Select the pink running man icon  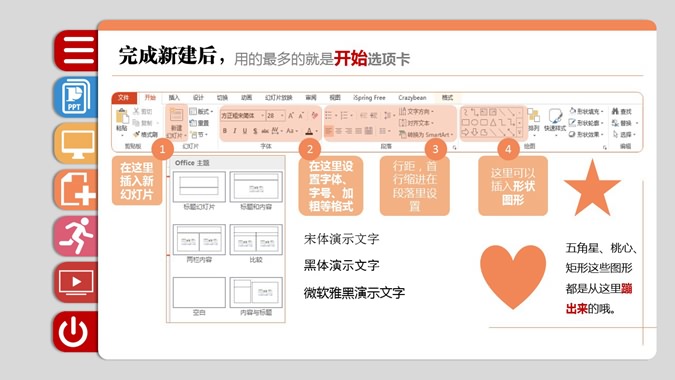(x=77, y=236)
